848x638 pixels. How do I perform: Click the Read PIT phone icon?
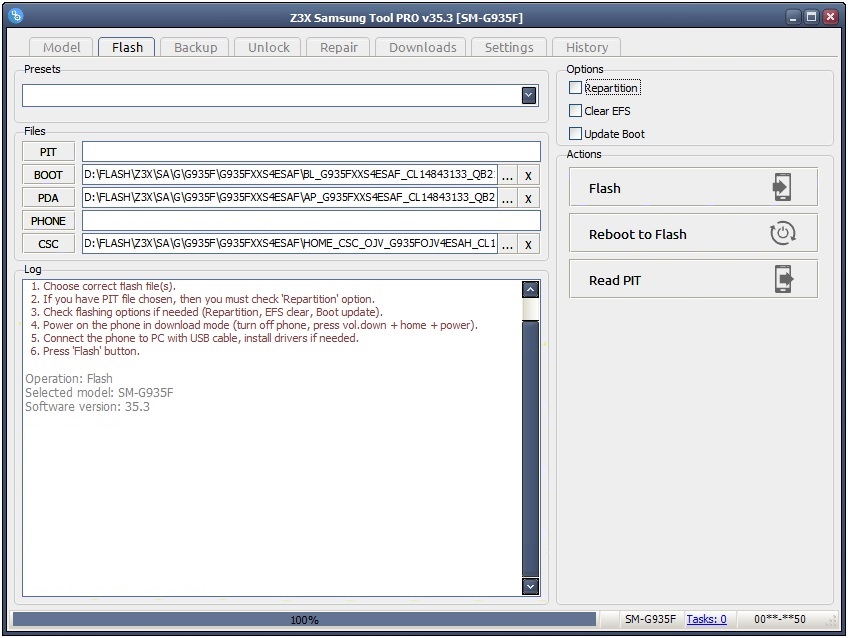783,279
